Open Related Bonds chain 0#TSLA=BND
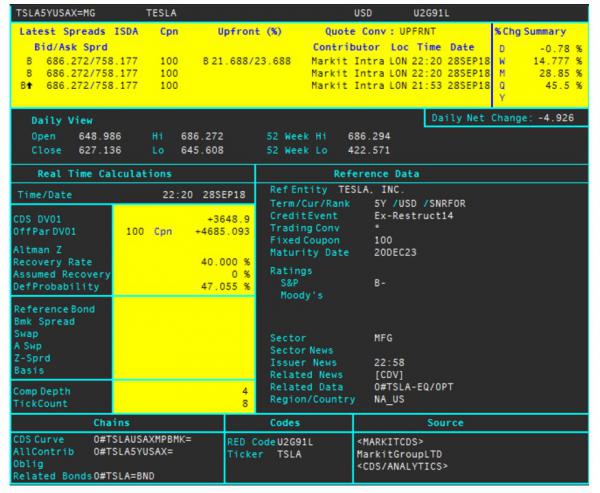The width and height of the screenshot is (600, 493). coord(124,476)
